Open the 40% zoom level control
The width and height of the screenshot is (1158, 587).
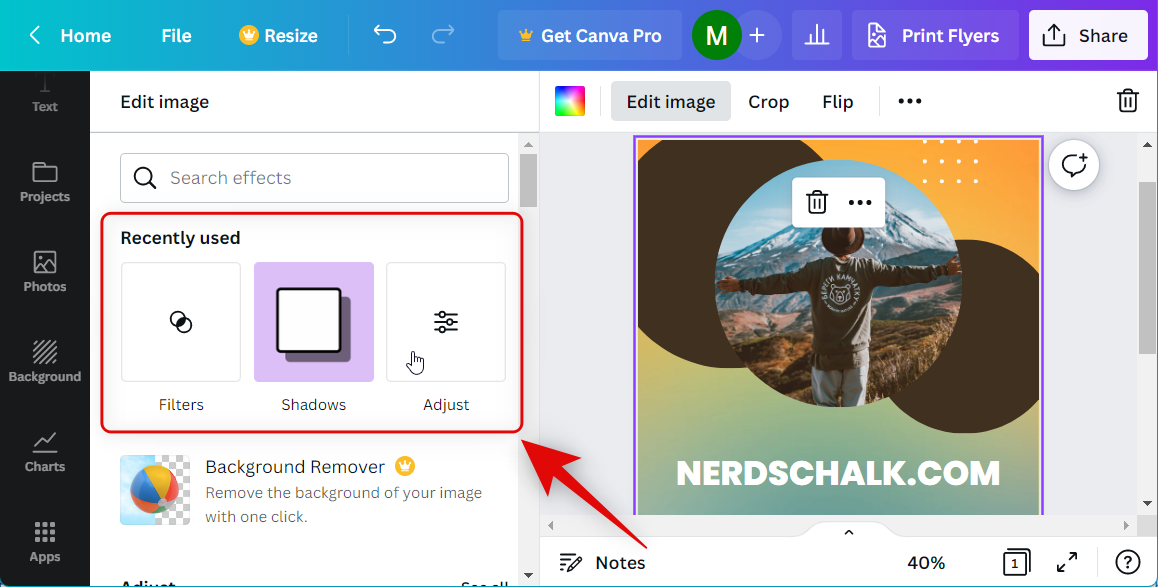(926, 563)
